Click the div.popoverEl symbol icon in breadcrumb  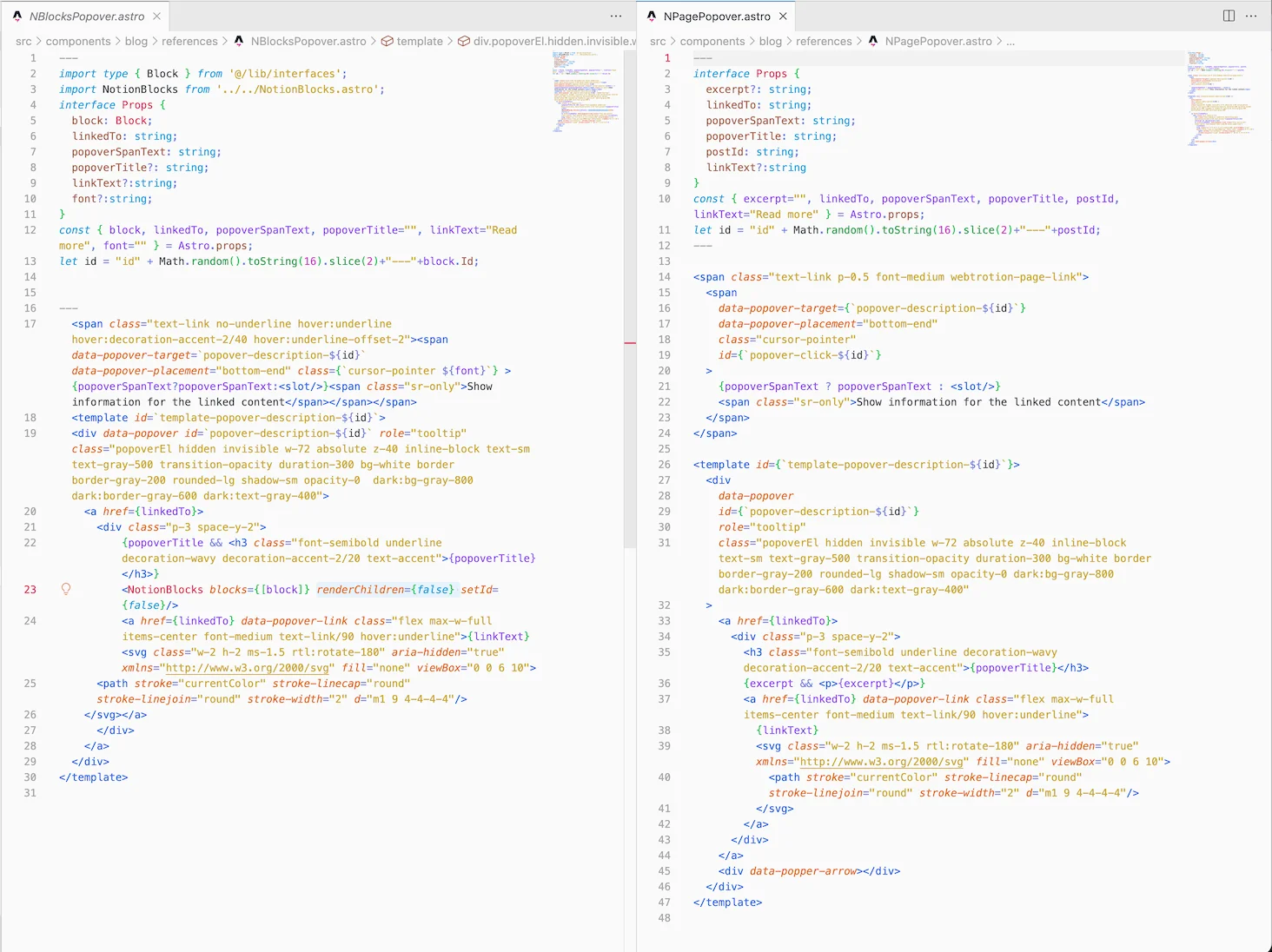point(464,41)
